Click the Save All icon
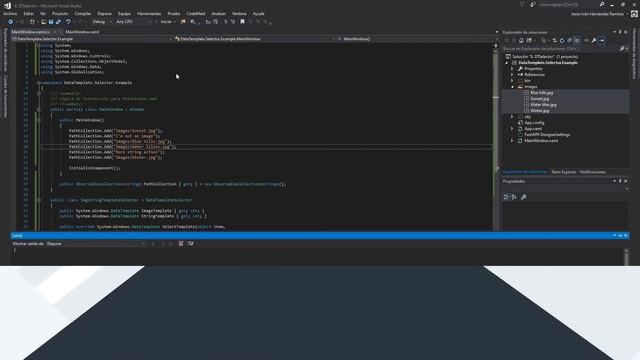This screenshot has width=640, height=360. (x=58, y=22)
